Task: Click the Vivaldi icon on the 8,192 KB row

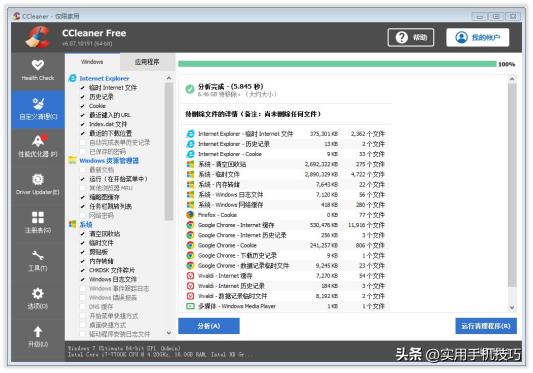Action: coord(190,296)
